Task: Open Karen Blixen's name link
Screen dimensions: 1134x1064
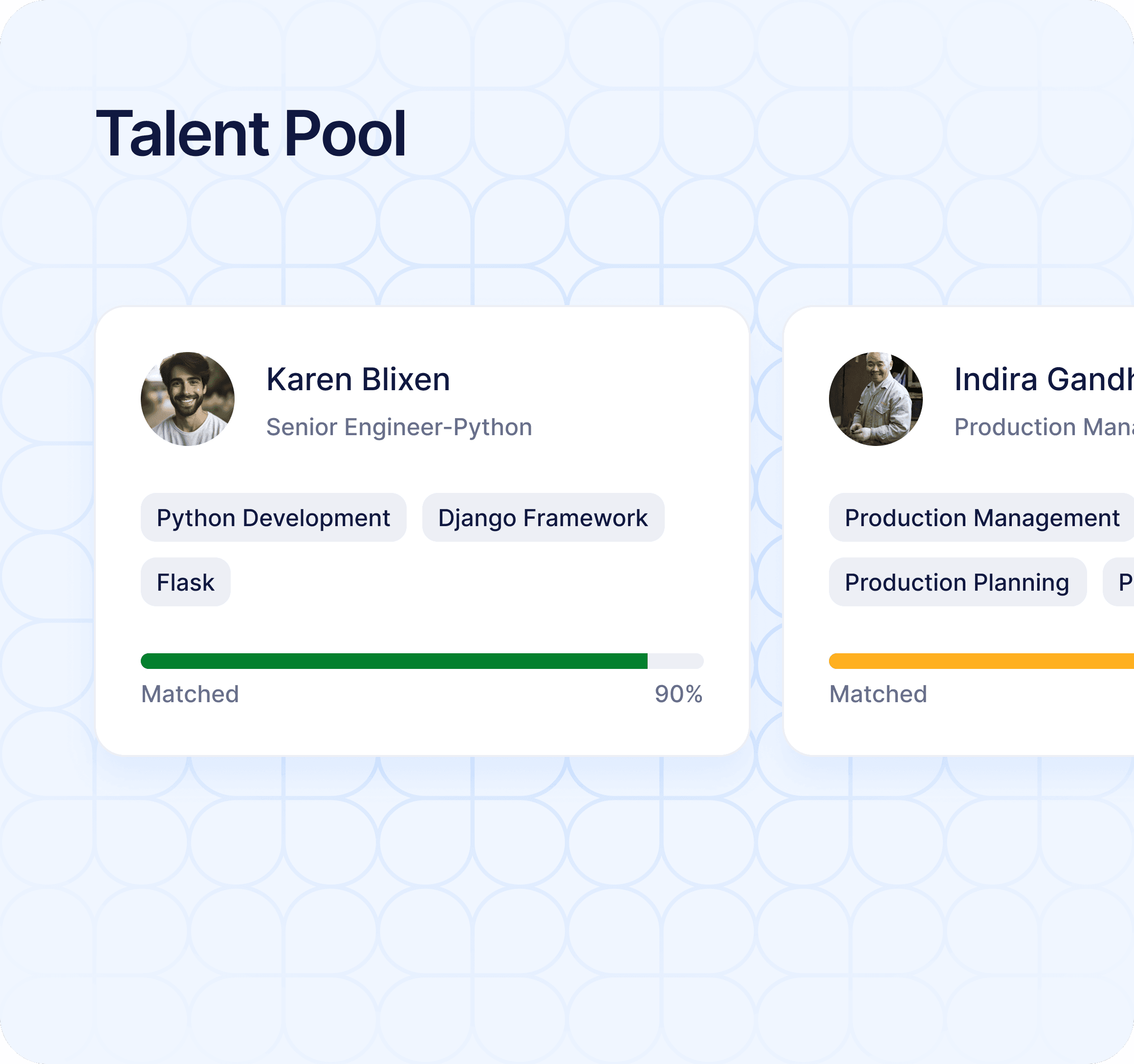Action: pyautogui.click(x=358, y=379)
